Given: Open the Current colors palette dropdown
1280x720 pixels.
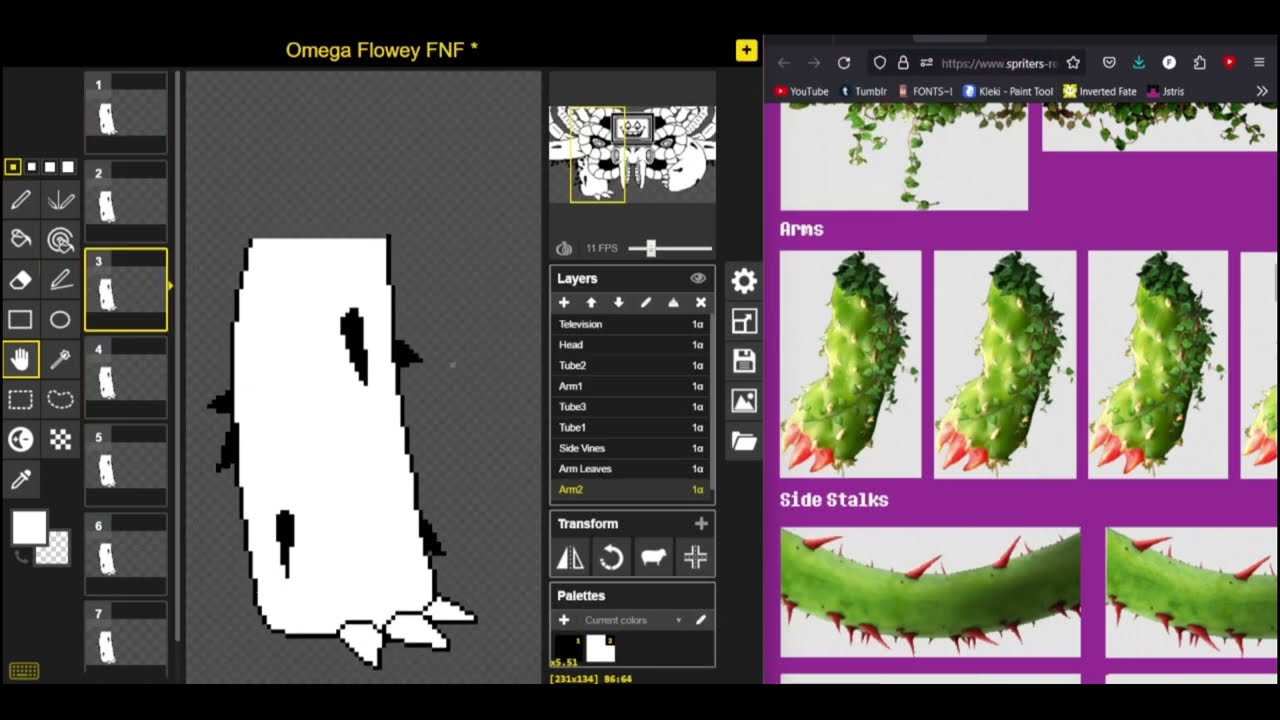Looking at the screenshot, I should [634, 620].
